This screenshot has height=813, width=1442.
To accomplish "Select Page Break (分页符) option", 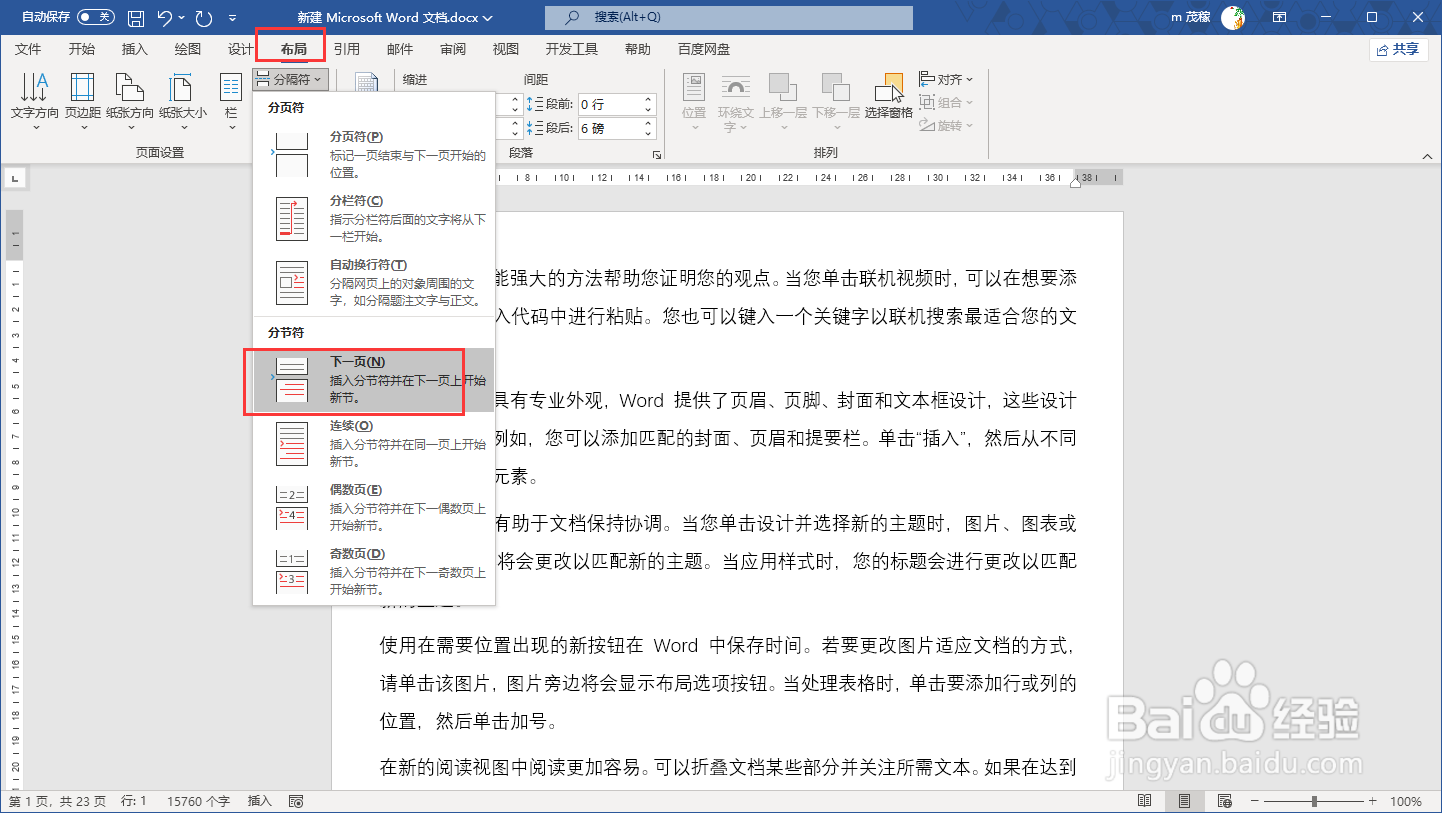I will [374, 154].
